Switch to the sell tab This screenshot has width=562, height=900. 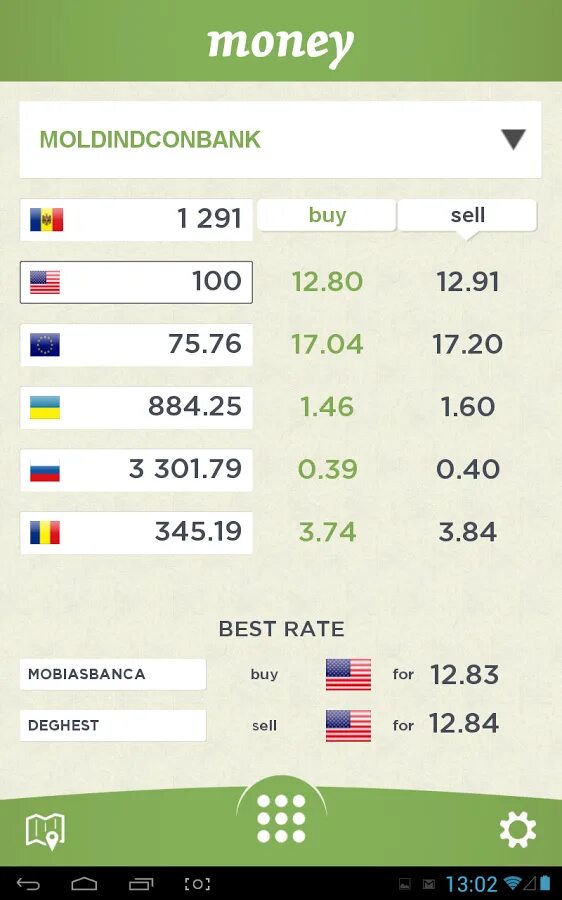pyautogui.click(x=467, y=215)
